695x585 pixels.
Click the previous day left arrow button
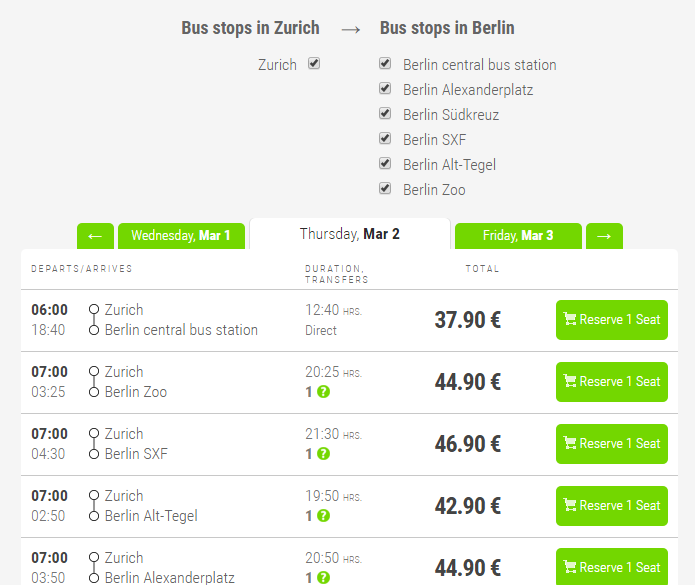click(x=95, y=236)
